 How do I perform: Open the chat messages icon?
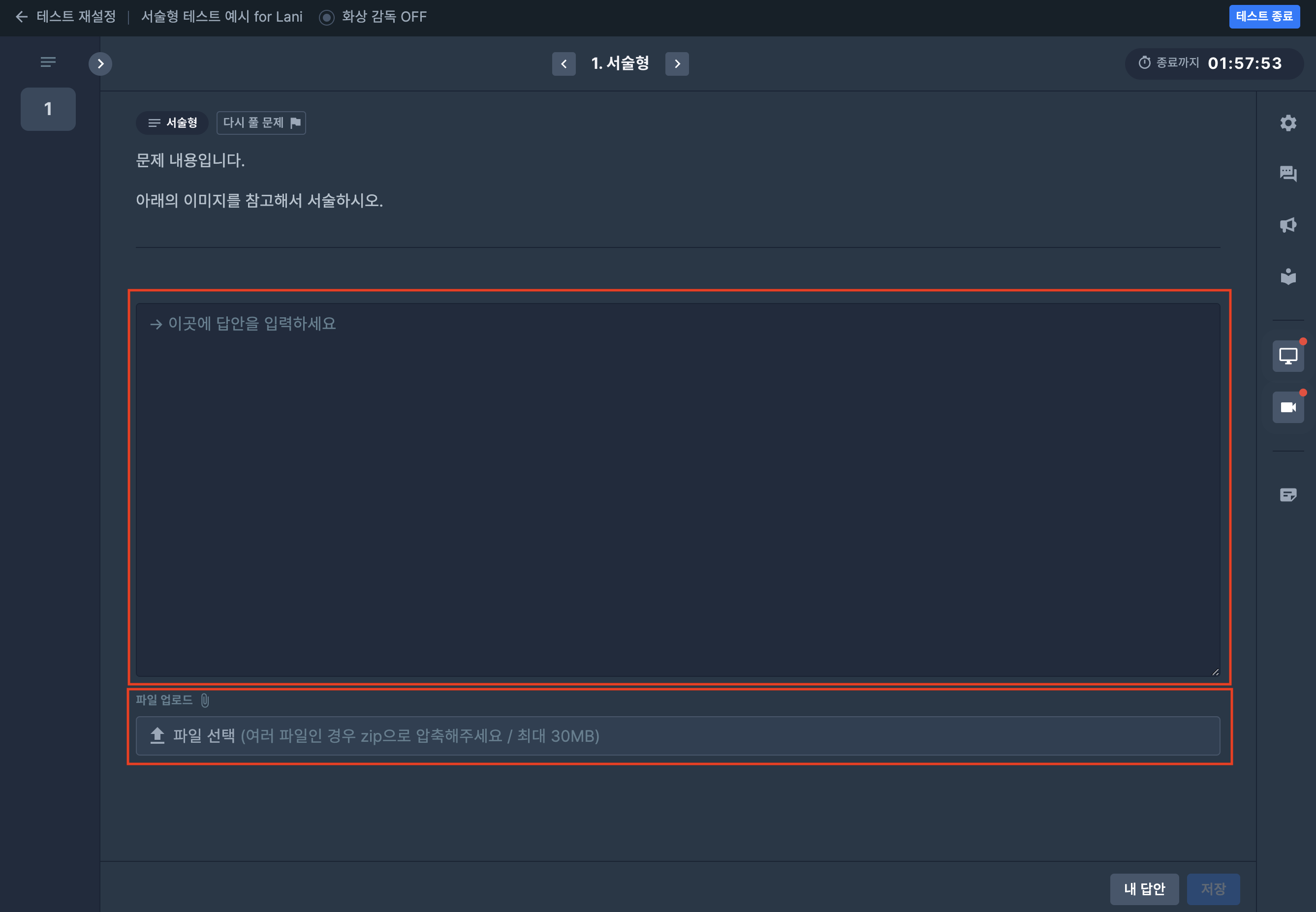tap(1287, 173)
